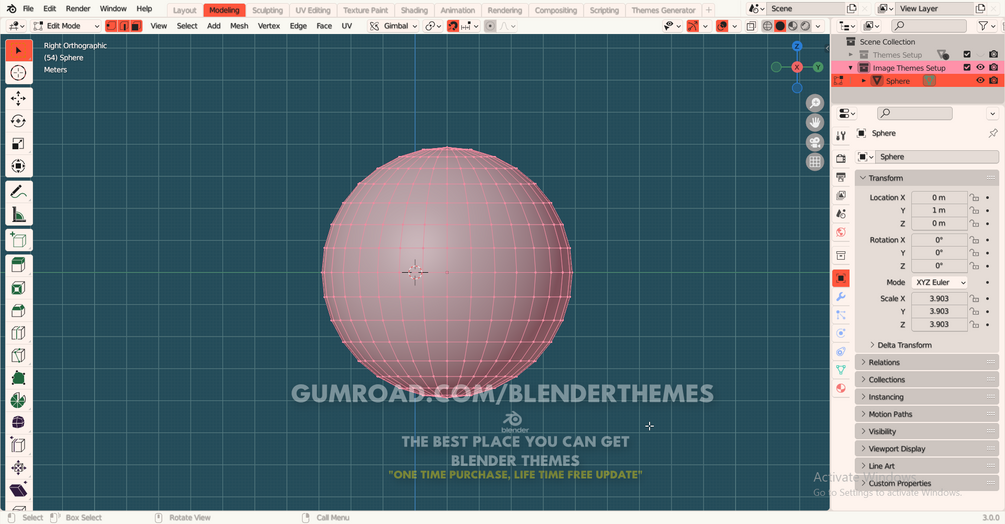
Task: Select the Cursor tool in left toolbar
Action: (19, 73)
